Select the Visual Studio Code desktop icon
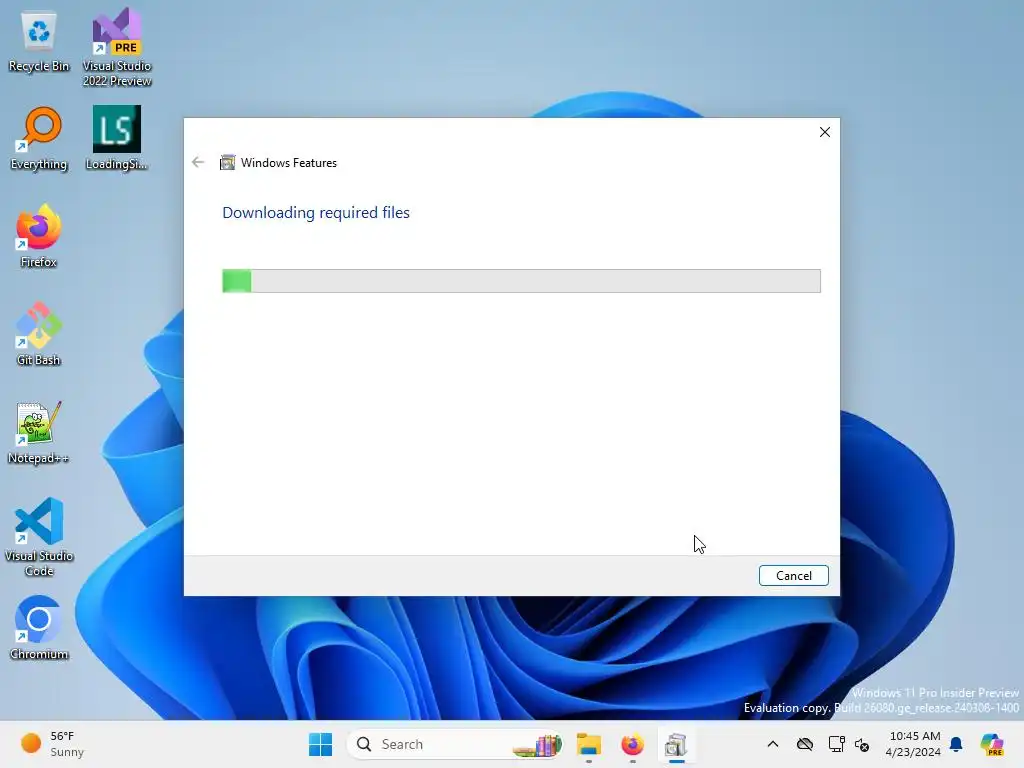This screenshot has width=1024, height=768. [39, 537]
